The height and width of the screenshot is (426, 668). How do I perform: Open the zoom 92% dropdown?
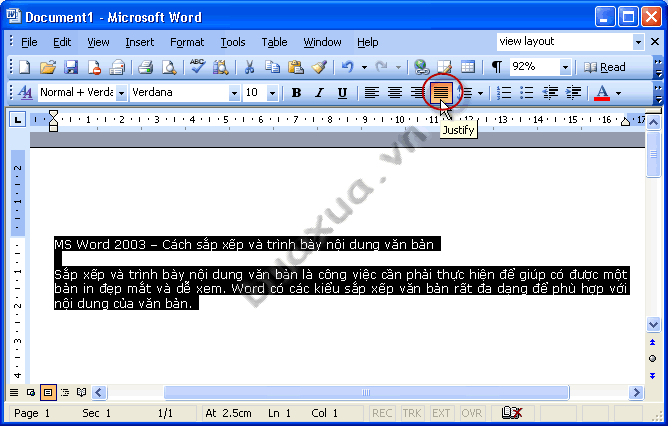565,67
